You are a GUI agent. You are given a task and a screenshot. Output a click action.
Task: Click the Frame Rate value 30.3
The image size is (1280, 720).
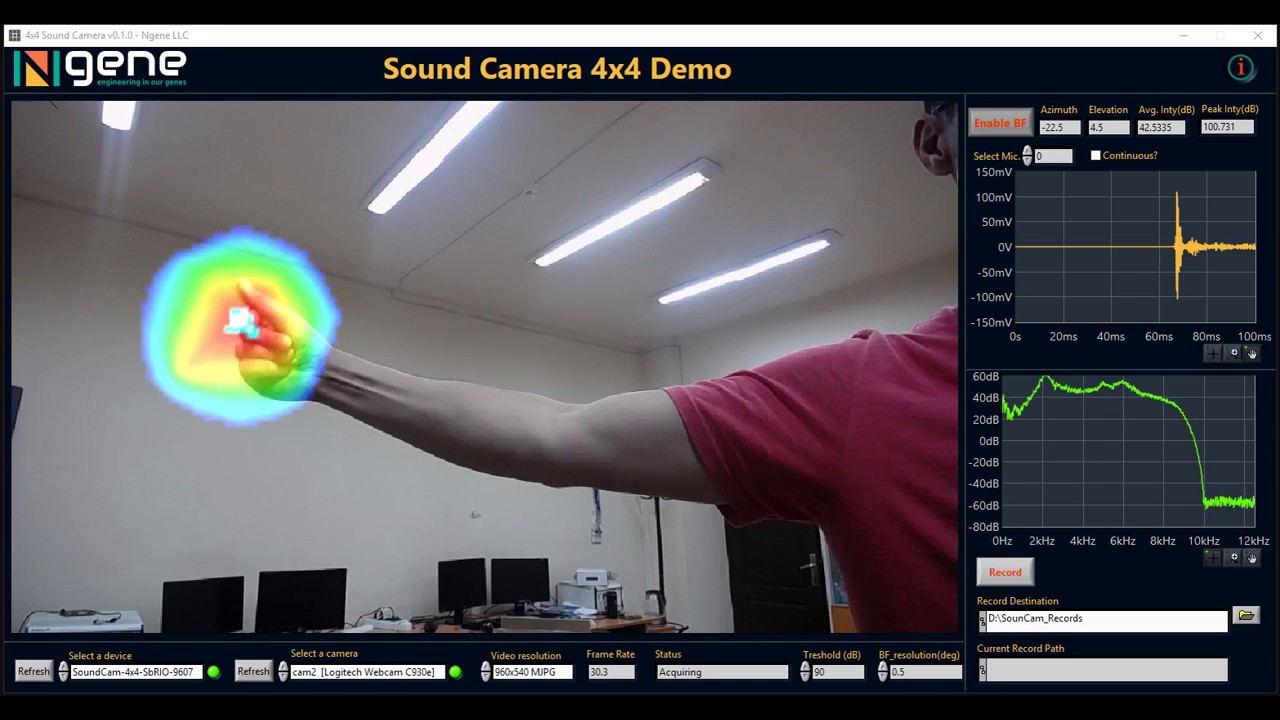pyautogui.click(x=611, y=672)
